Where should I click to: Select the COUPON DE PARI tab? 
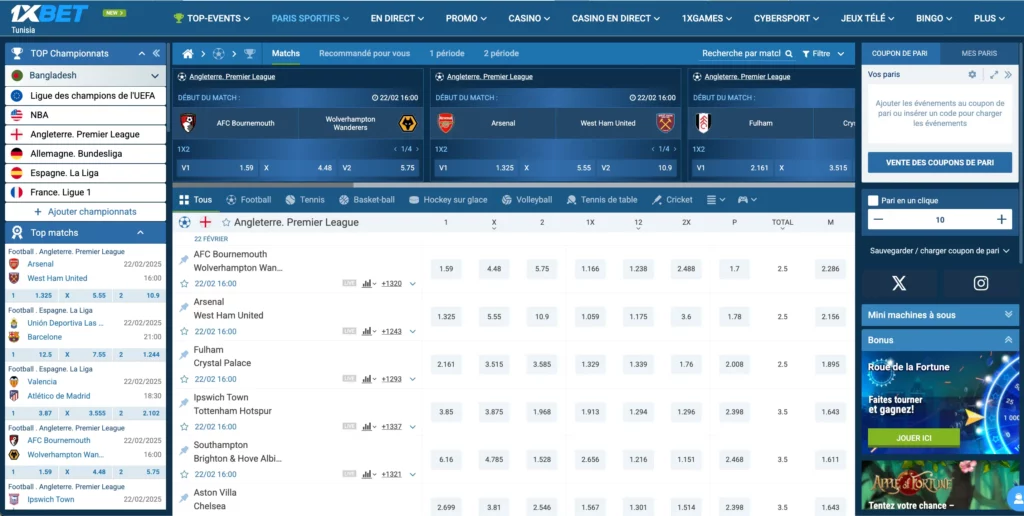(x=899, y=54)
